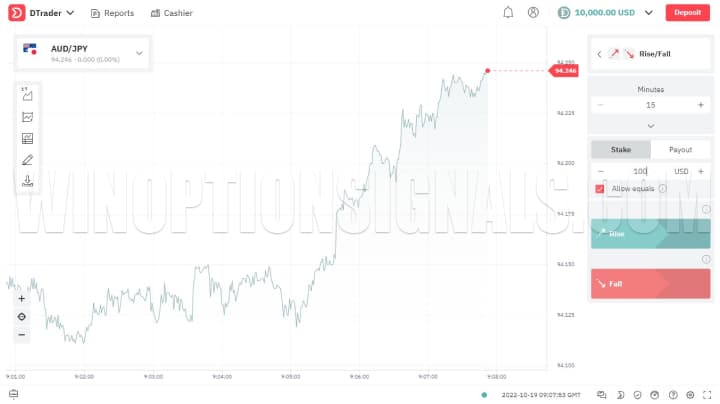720x404 pixels.
Task: Open the indicators tool icon
Action: point(28,117)
